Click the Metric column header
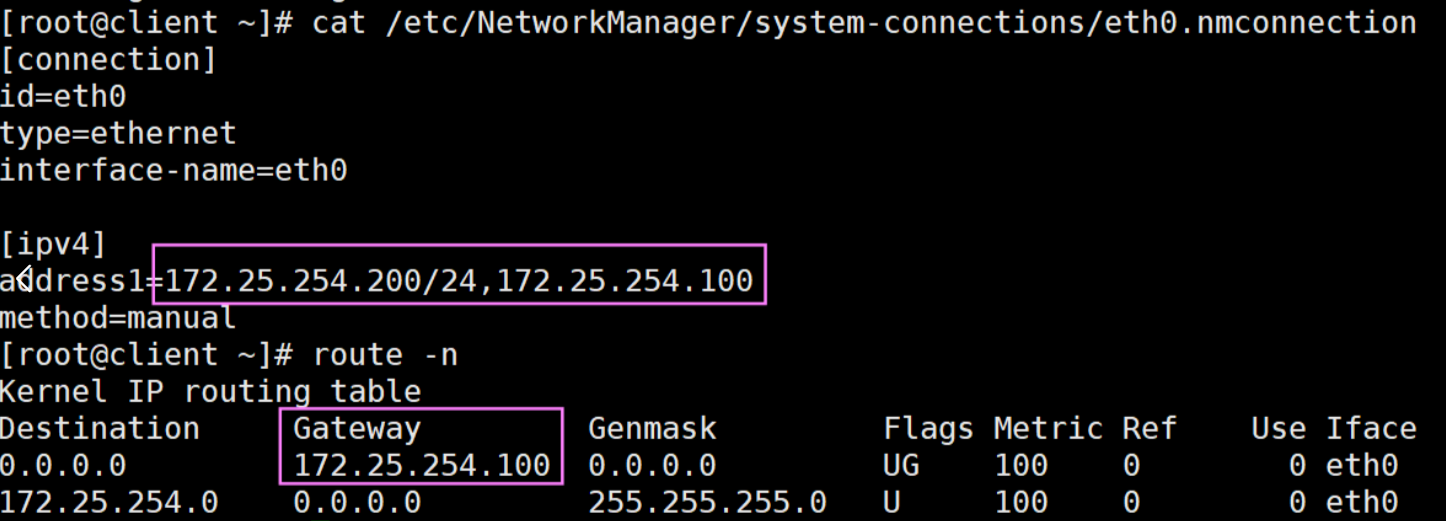 coord(1048,428)
